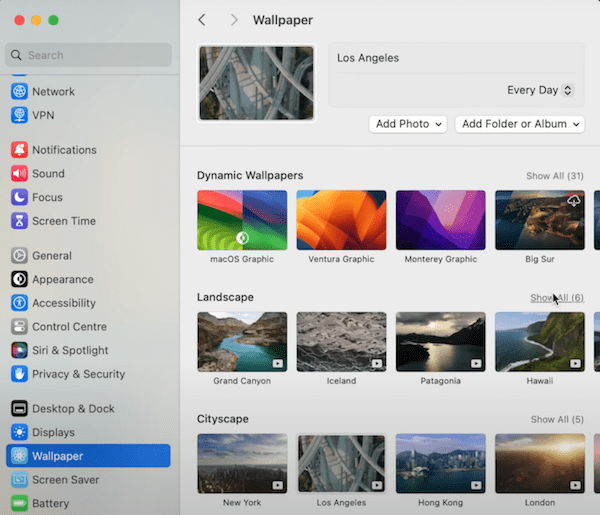Click the search magnifier icon
This screenshot has height=515, width=600.
pyautogui.click(x=16, y=55)
